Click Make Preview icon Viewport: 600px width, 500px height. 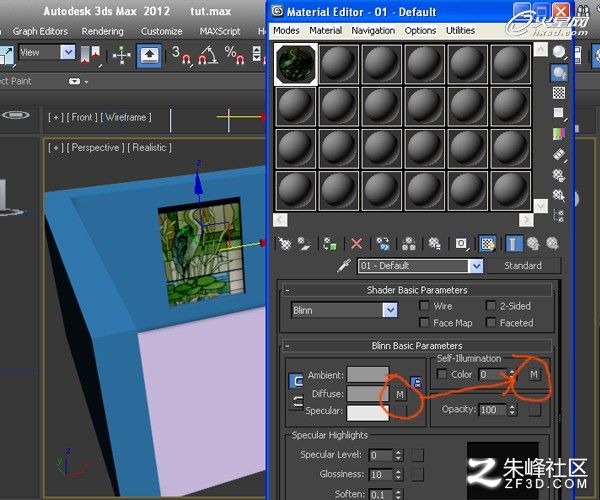click(559, 155)
